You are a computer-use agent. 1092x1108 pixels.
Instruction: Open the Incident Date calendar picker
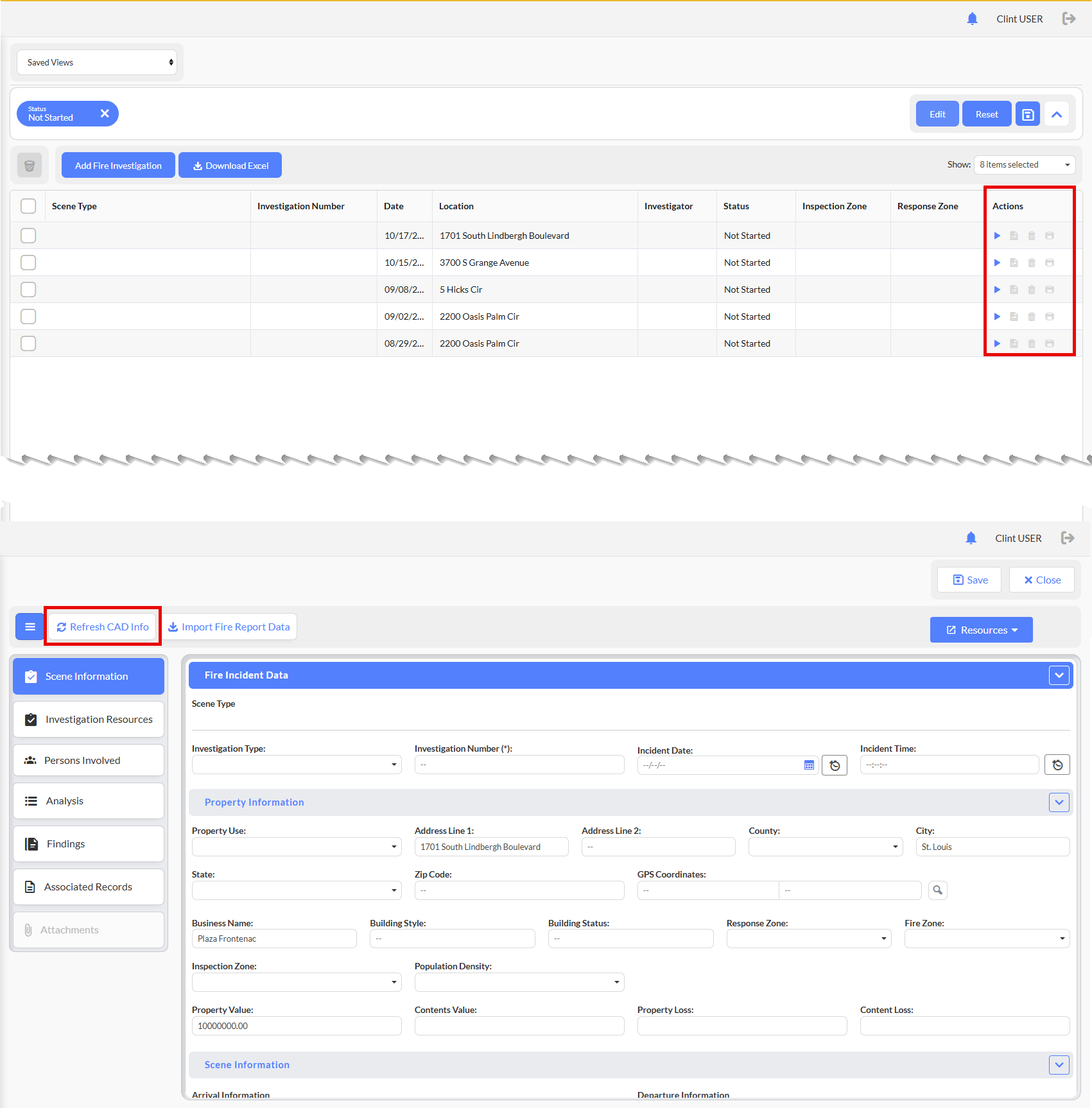pyautogui.click(x=809, y=765)
